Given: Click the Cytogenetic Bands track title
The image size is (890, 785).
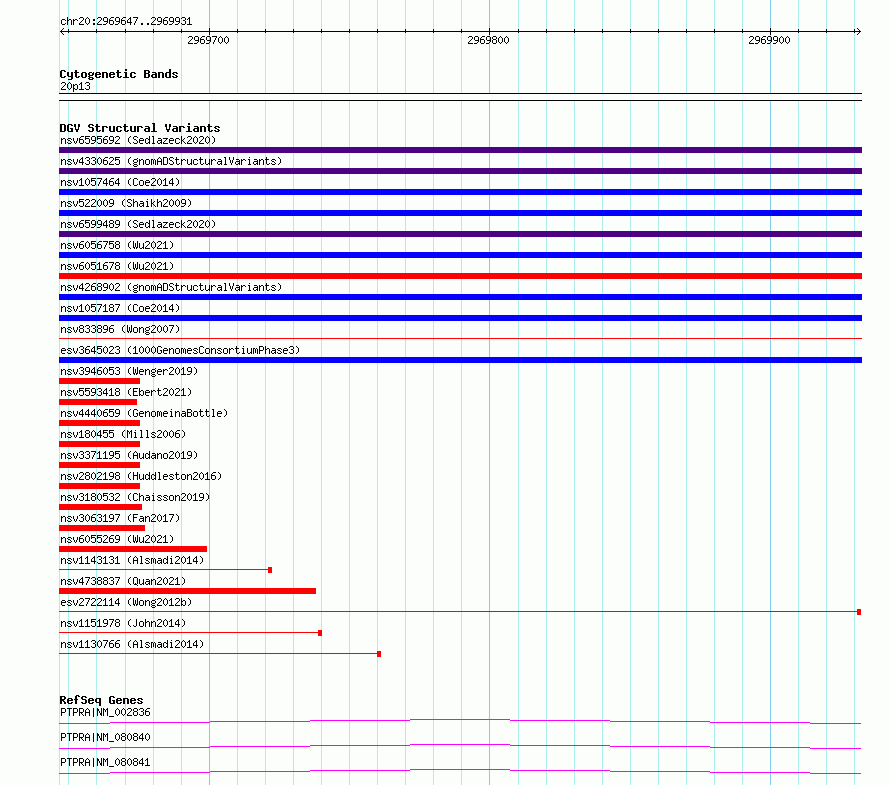Looking at the screenshot, I should 119,74.
